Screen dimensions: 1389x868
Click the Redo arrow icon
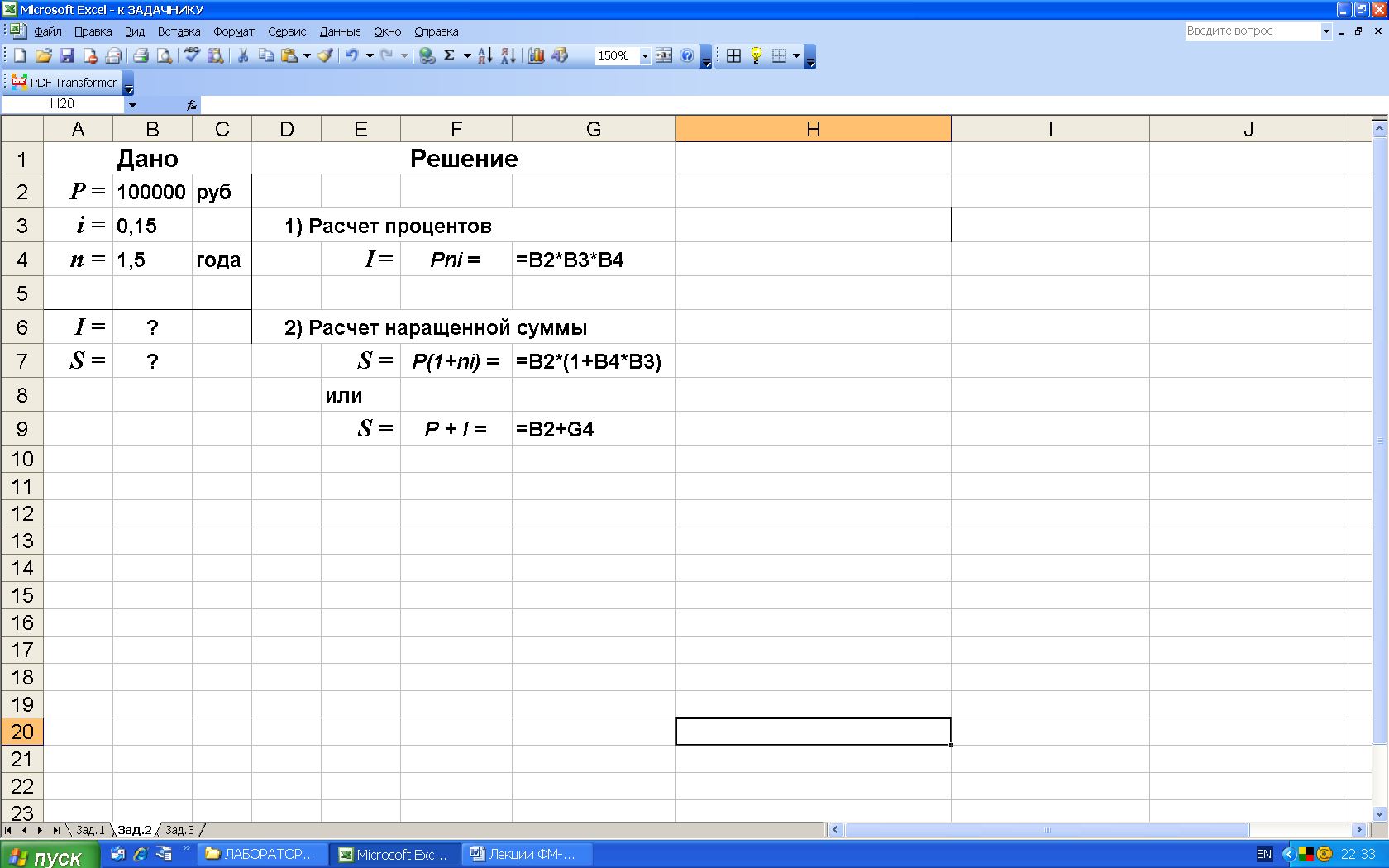[387, 55]
